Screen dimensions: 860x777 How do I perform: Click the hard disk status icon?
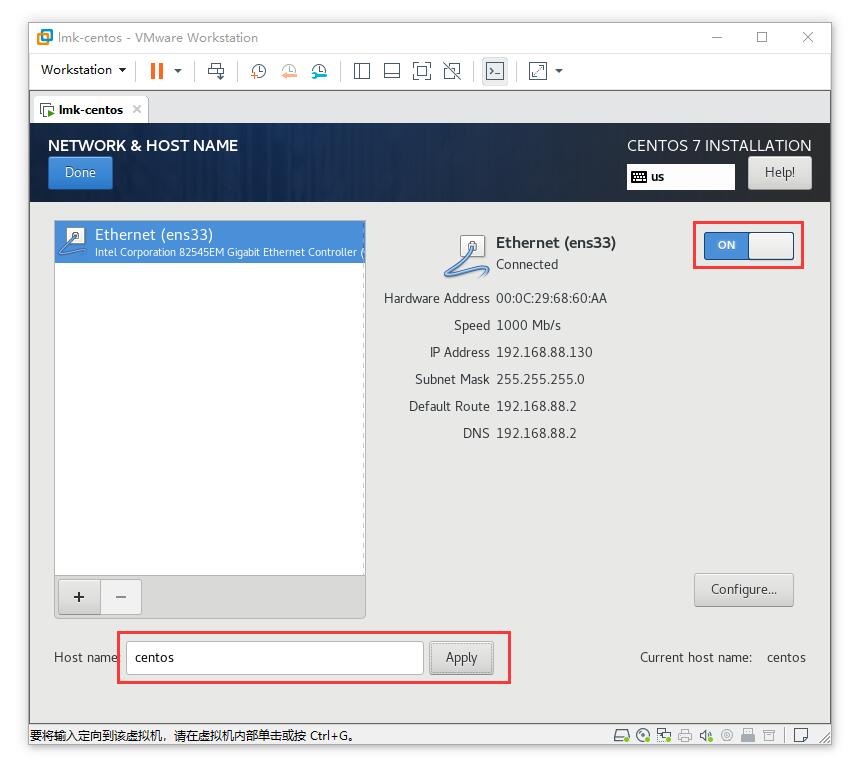tap(621, 735)
